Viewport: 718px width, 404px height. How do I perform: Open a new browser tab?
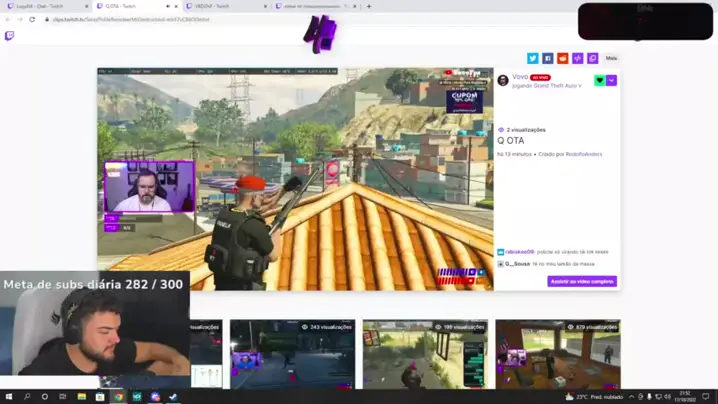pos(369,6)
